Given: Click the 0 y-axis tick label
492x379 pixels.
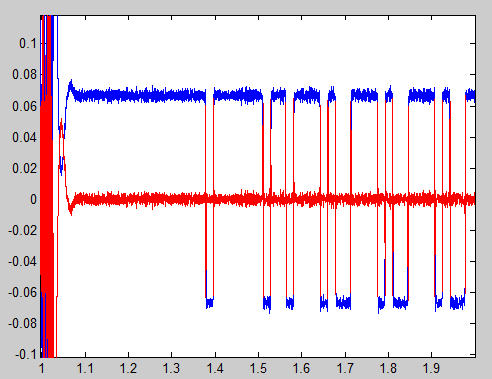Looking at the screenshot, I should tap(33, 199).
